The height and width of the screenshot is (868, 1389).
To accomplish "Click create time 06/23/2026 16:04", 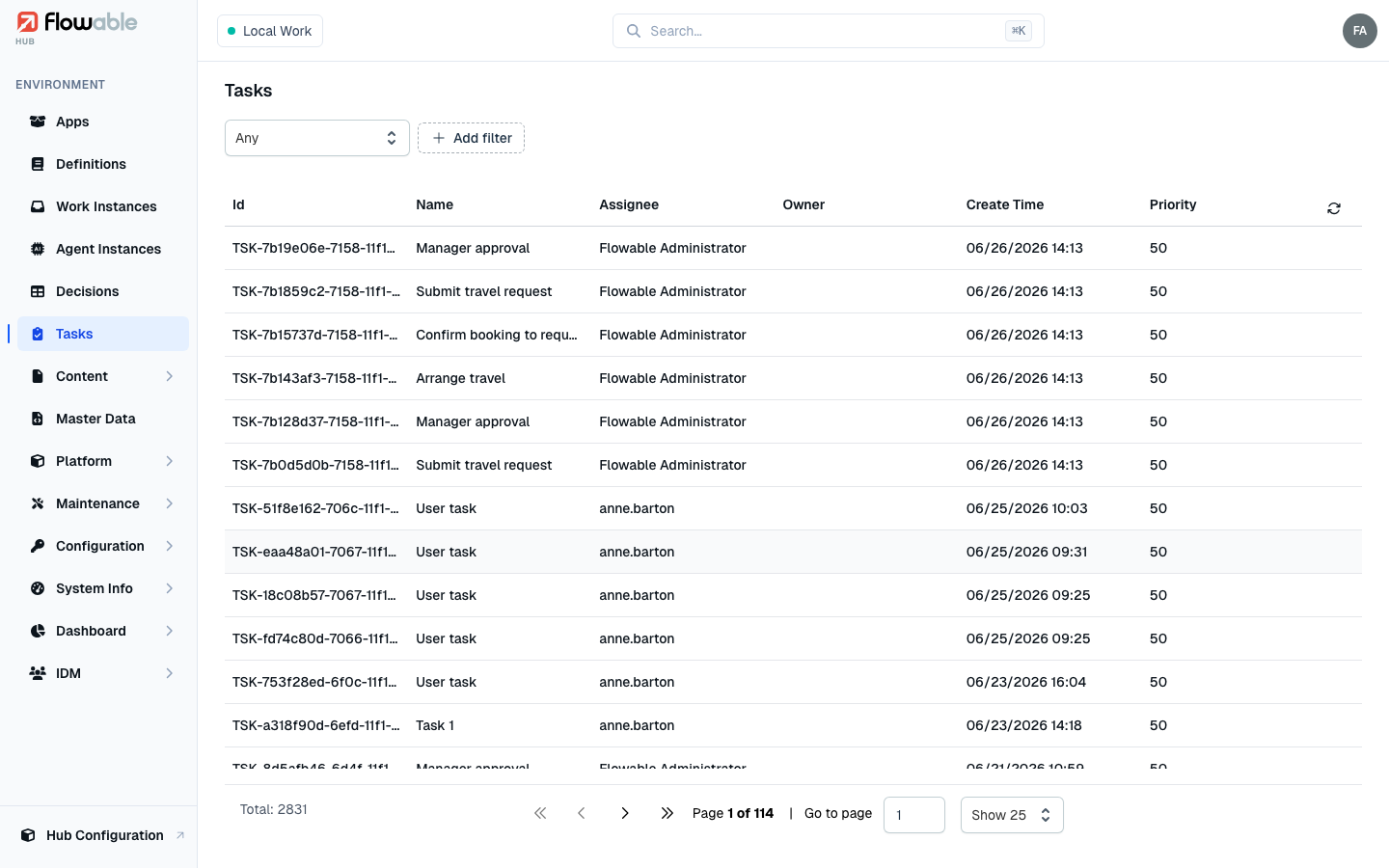I will 1026,682.
